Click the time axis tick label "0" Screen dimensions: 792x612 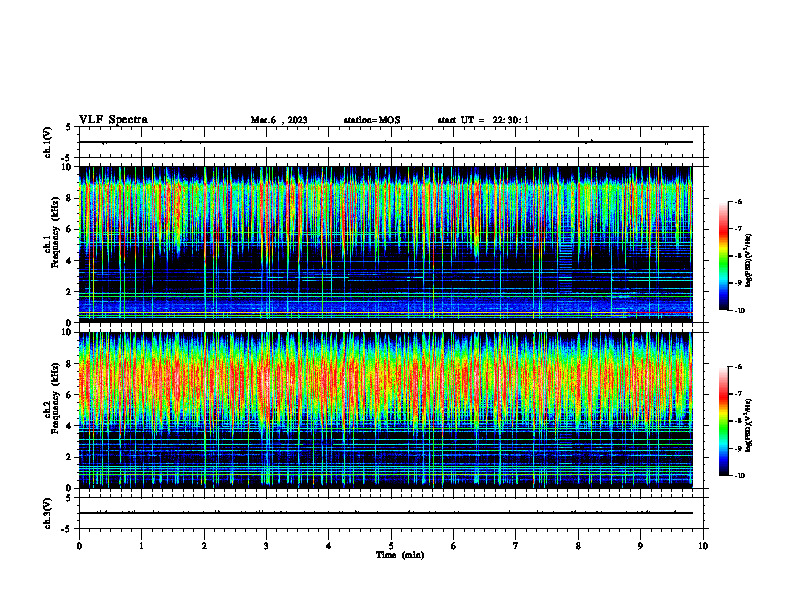click(79, 546)
